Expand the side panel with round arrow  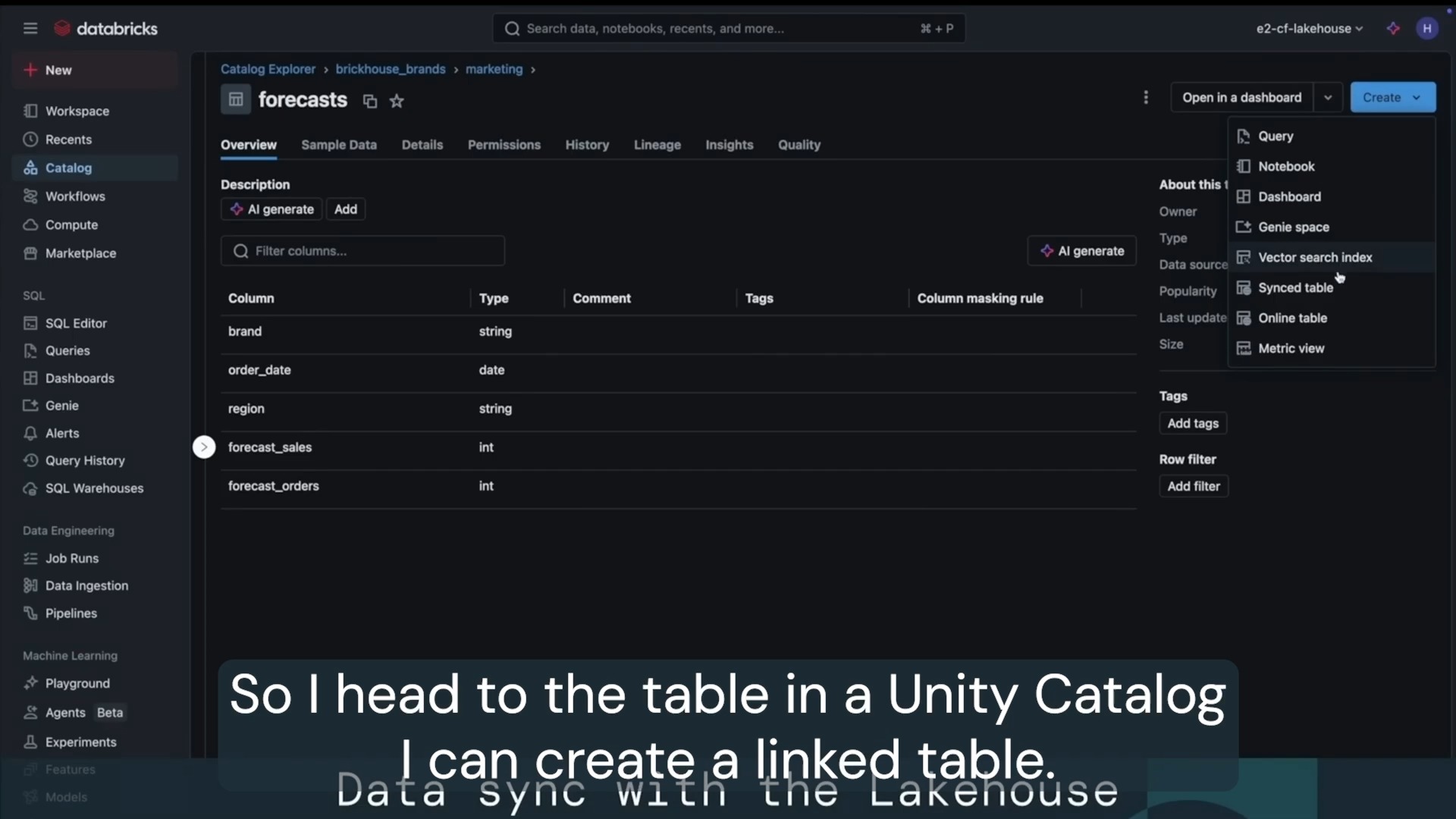(204, 447)
